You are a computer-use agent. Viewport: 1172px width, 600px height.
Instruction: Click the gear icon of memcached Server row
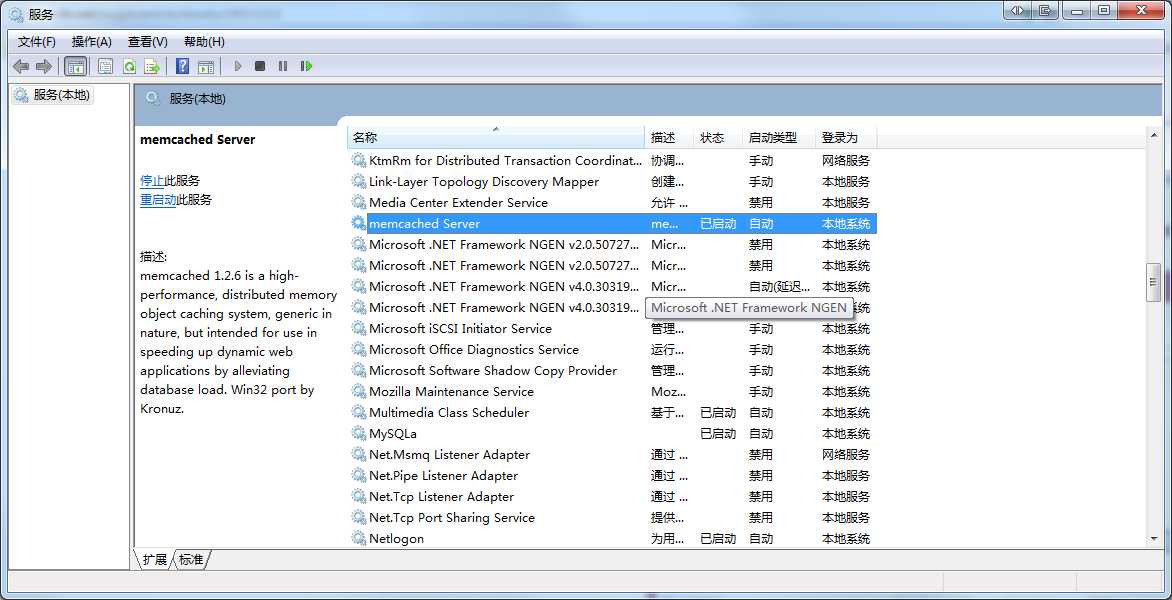(x=359, y=223)
